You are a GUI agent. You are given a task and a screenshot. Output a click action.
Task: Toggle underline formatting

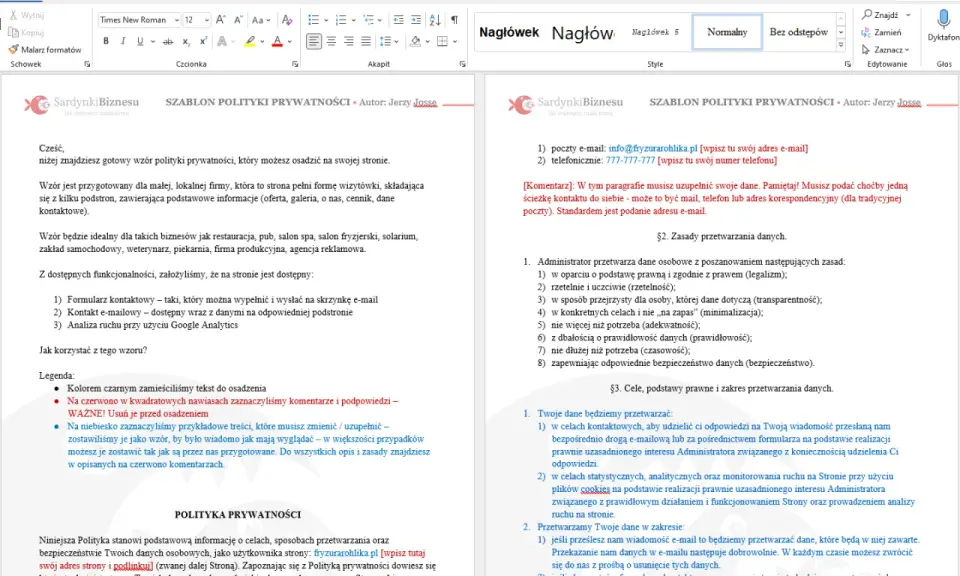coord(140,41)
